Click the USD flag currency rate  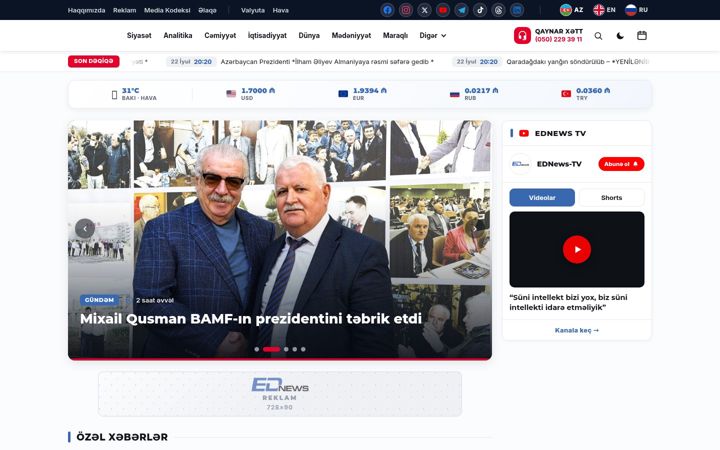pyautogui.click(x=251, y=94)
